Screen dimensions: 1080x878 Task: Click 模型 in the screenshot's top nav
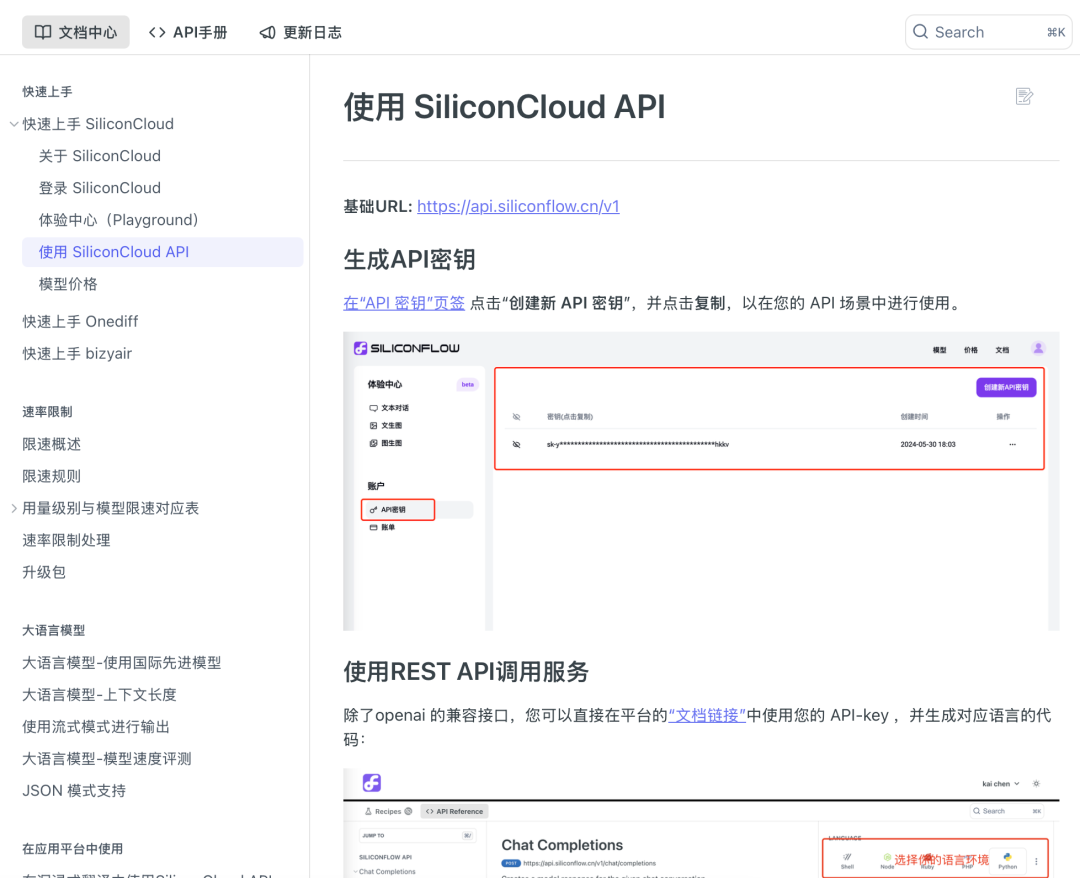pyautogui.click(x=939, y=350)
